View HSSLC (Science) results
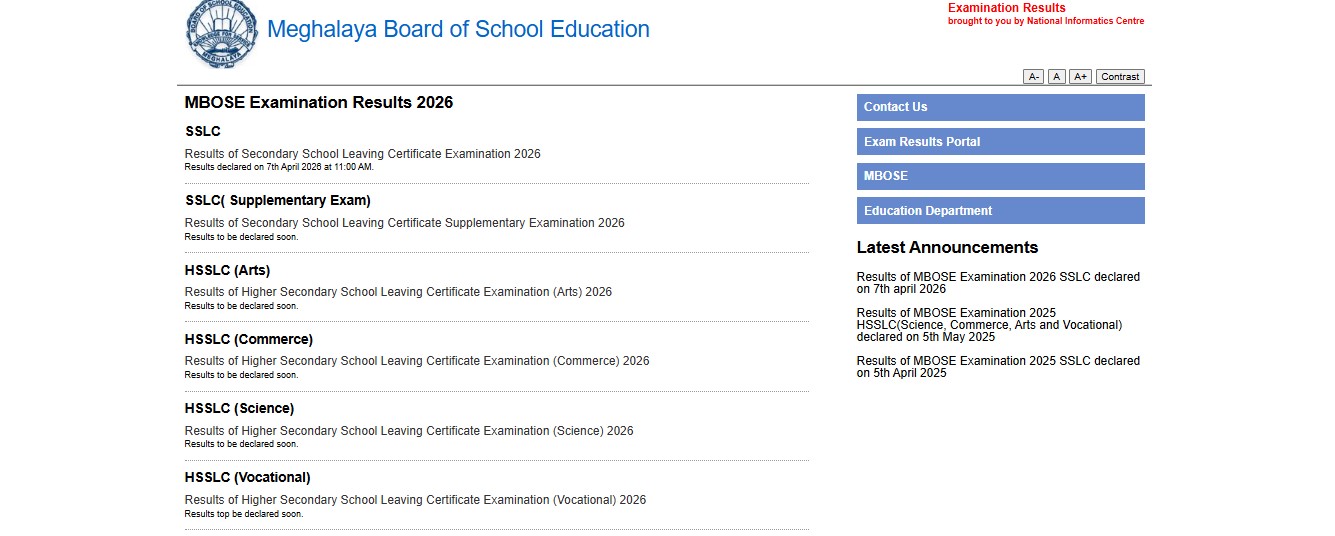 pyautogui.click(x=240, y=408)
